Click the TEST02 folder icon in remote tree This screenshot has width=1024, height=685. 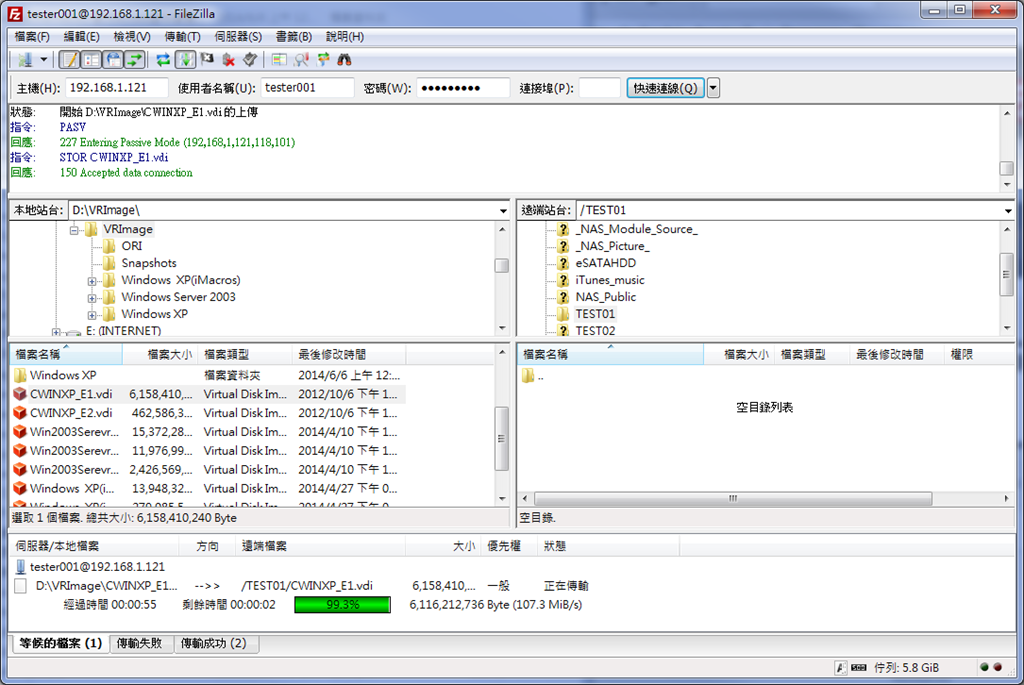[x=563, y=330]
